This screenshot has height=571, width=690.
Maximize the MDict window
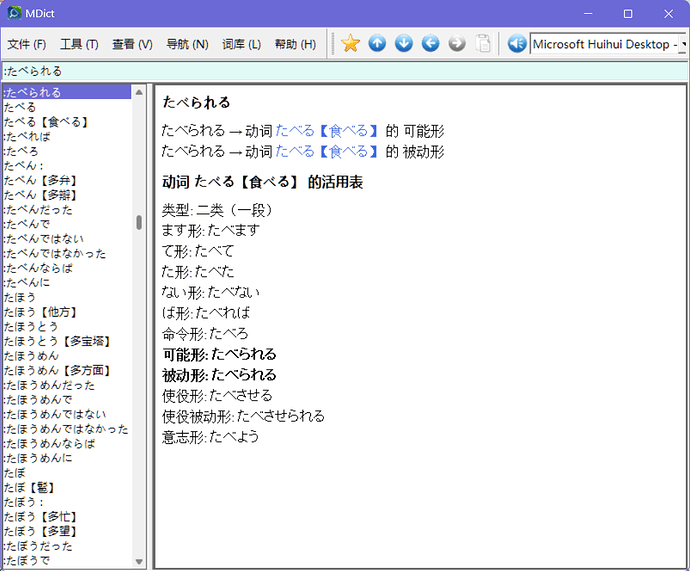[628, 14]
